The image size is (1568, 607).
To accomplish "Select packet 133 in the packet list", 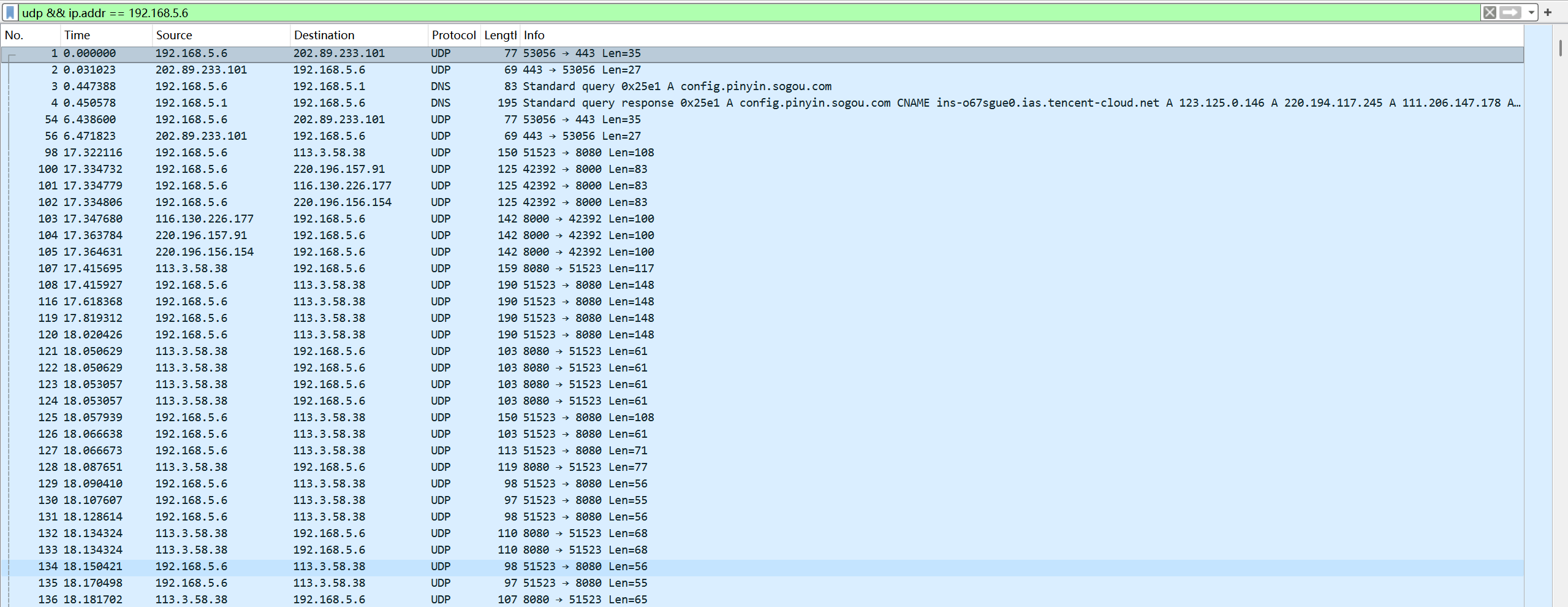I will pos(762,551).
